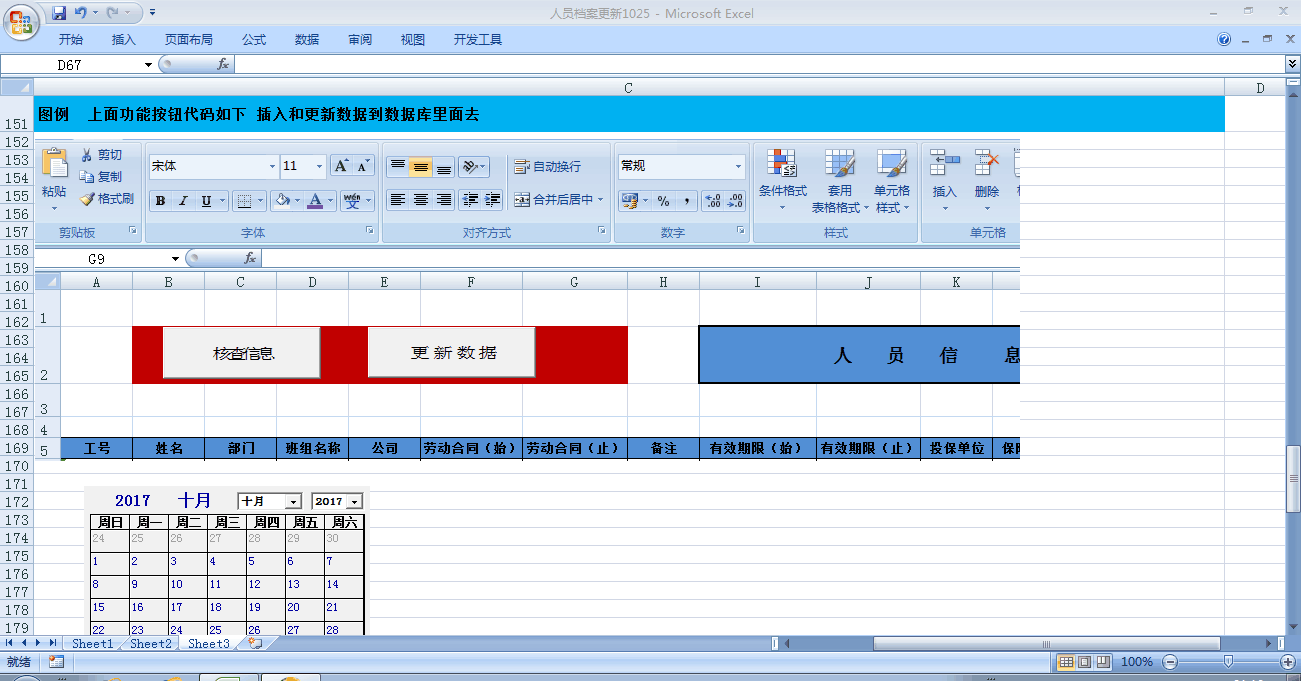This screenshot has width=1301, height=681.
Task: Open the Name Box dropdown for D67
Action: click(148, 64)
